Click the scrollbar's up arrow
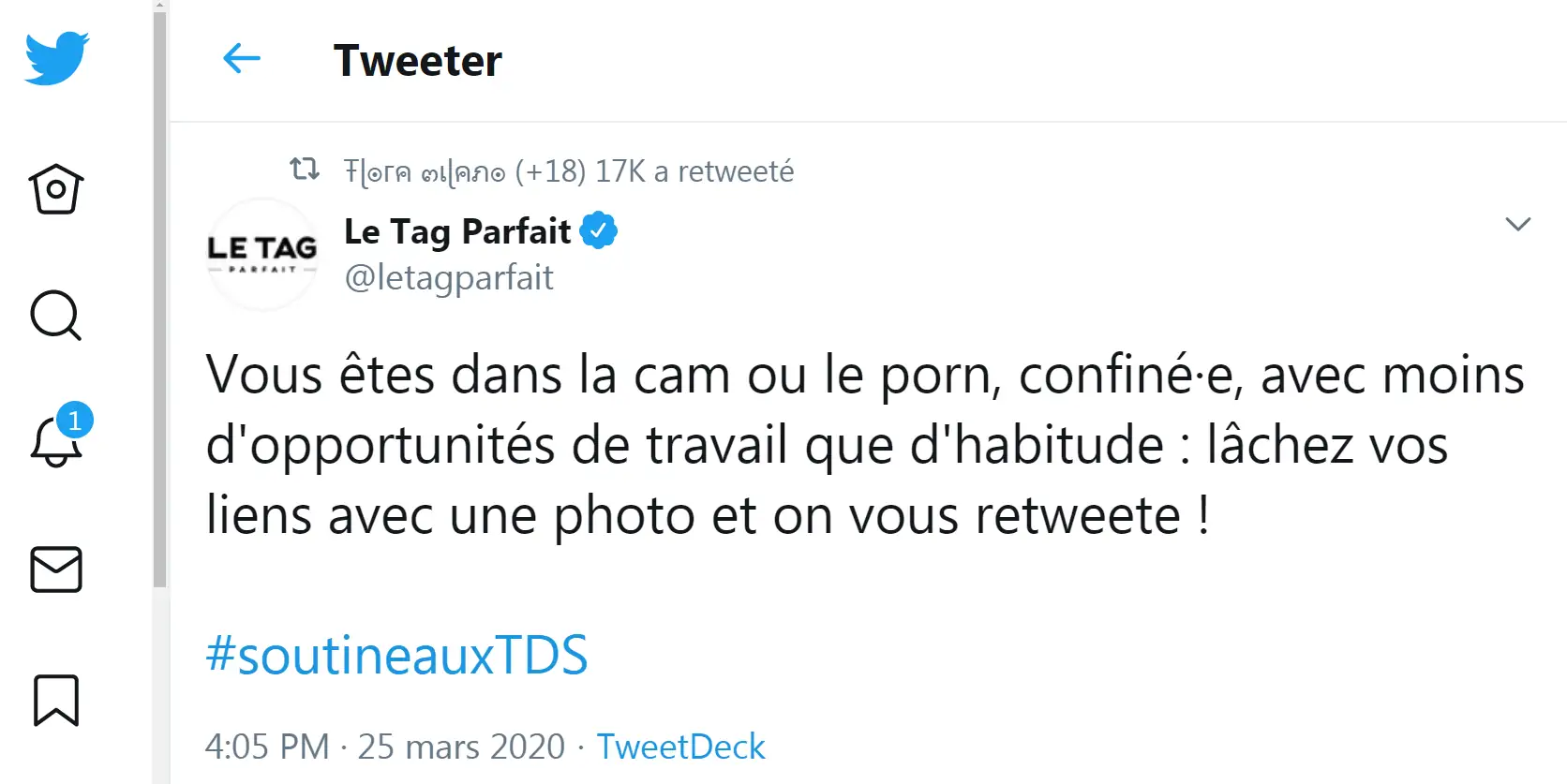1567x784 pixels. [159, 6]
